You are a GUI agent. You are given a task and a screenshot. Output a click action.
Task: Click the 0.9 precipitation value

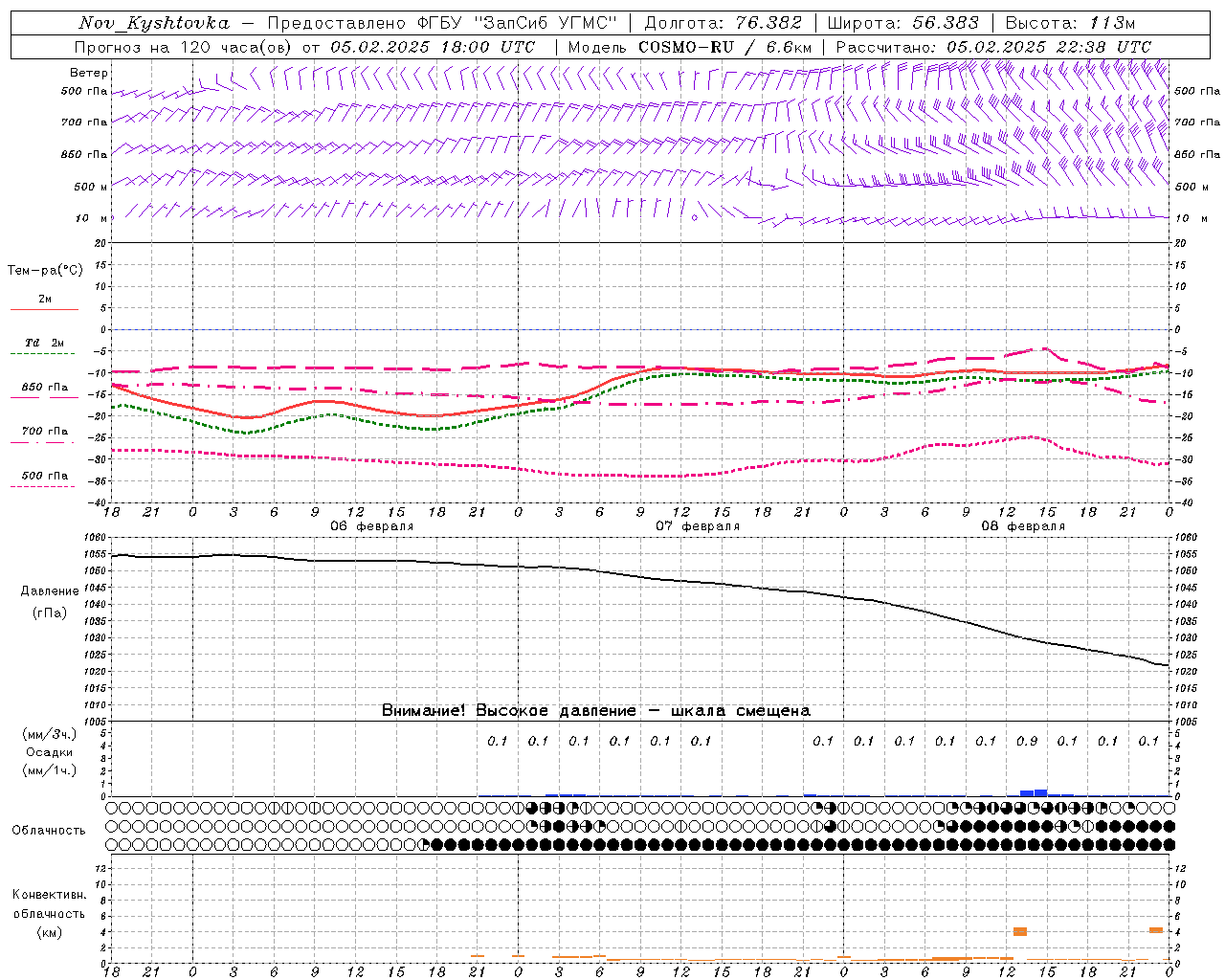(1027, 741)
